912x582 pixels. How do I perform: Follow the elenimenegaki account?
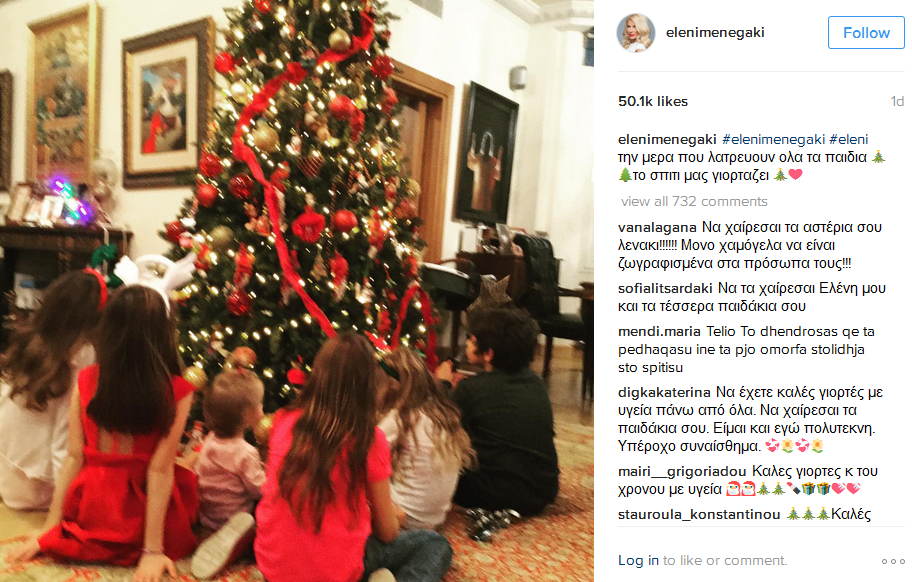point(866,33)
